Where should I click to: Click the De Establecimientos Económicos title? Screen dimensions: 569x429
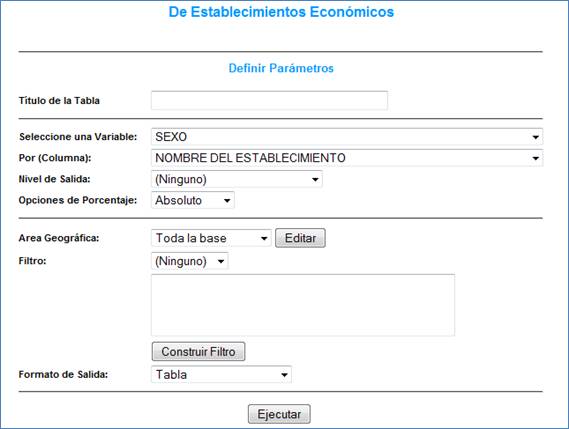(281, 12)
